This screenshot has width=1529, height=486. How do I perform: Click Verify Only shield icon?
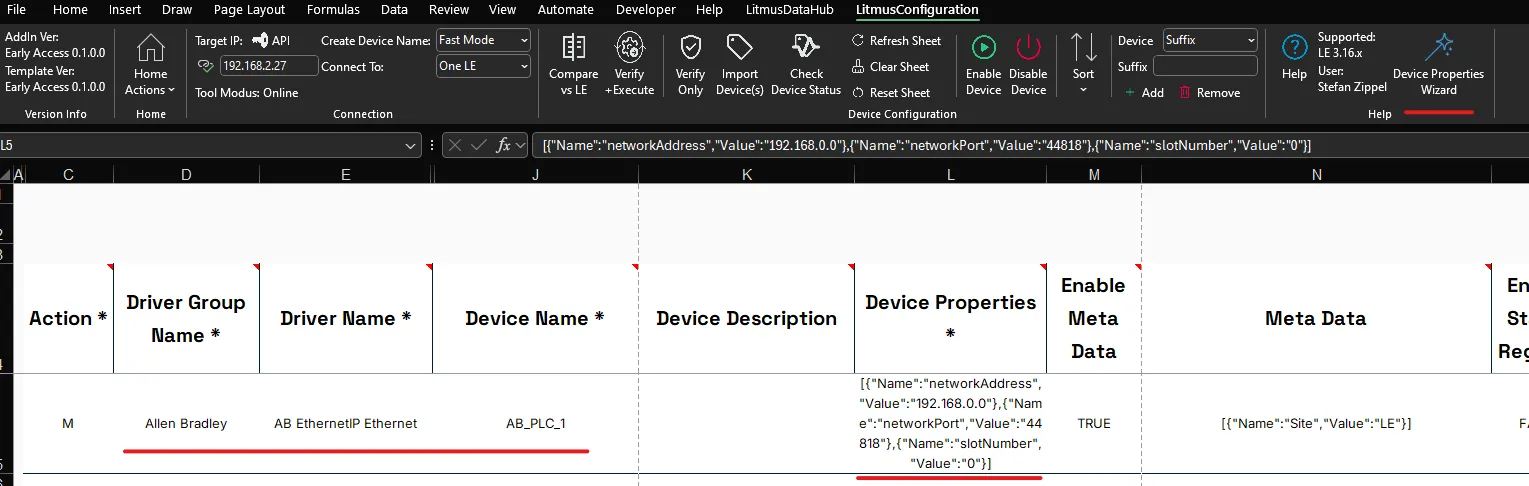pyautogui.click(x=690, y=47)
